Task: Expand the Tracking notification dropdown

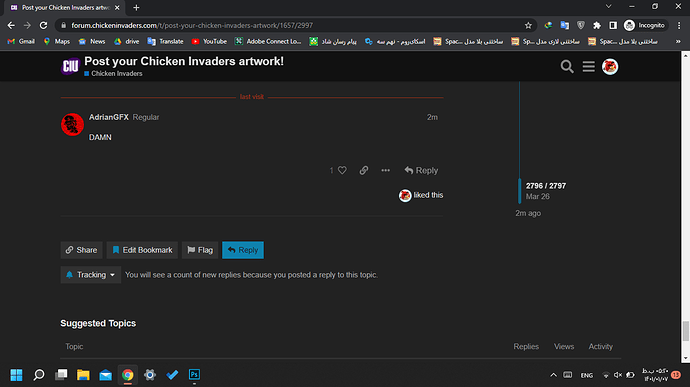Action: (91, 275)
